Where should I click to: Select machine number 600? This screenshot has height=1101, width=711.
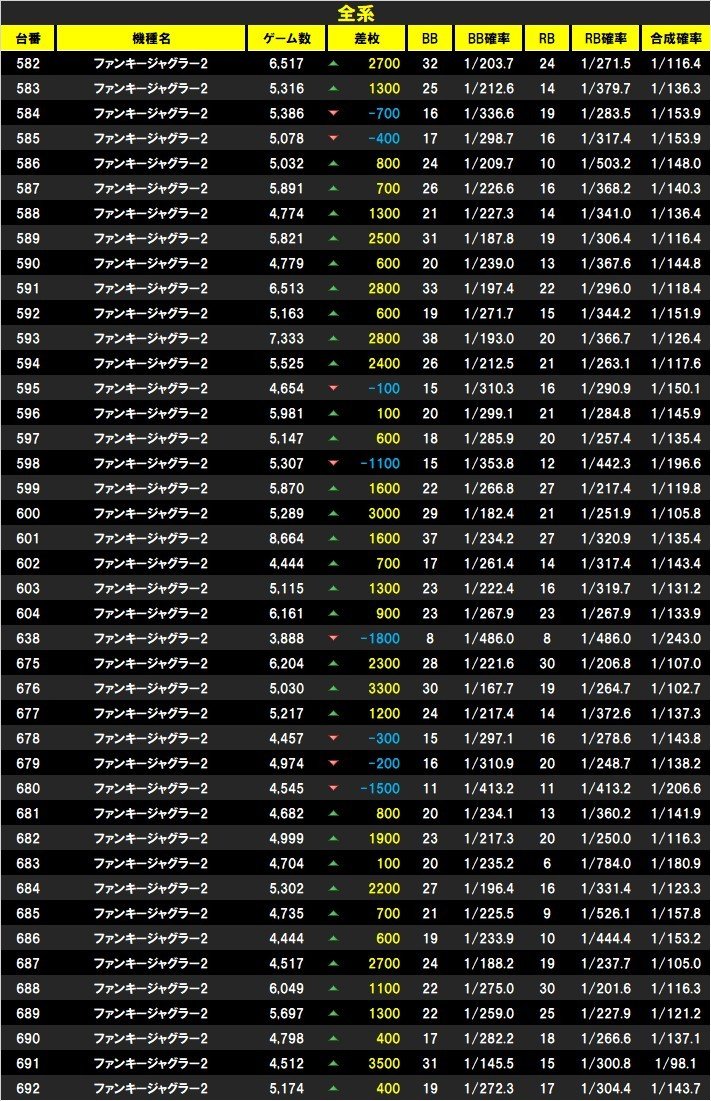point(28,513)
